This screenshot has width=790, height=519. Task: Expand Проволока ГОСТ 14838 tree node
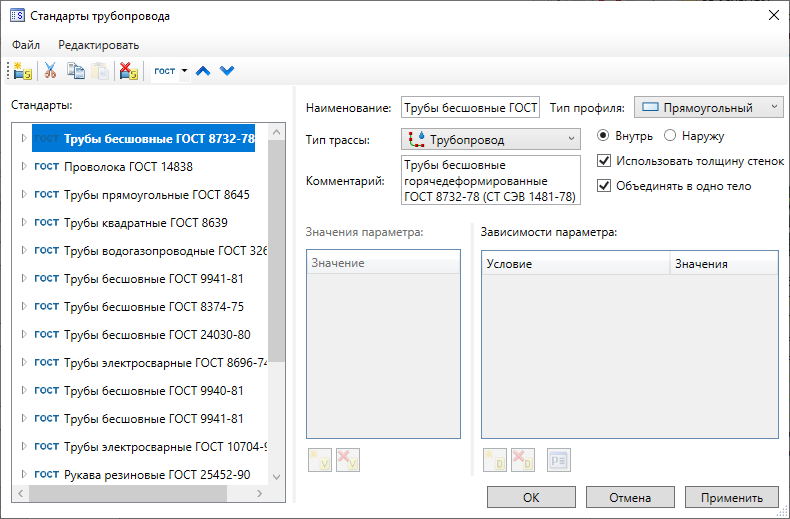23,167
